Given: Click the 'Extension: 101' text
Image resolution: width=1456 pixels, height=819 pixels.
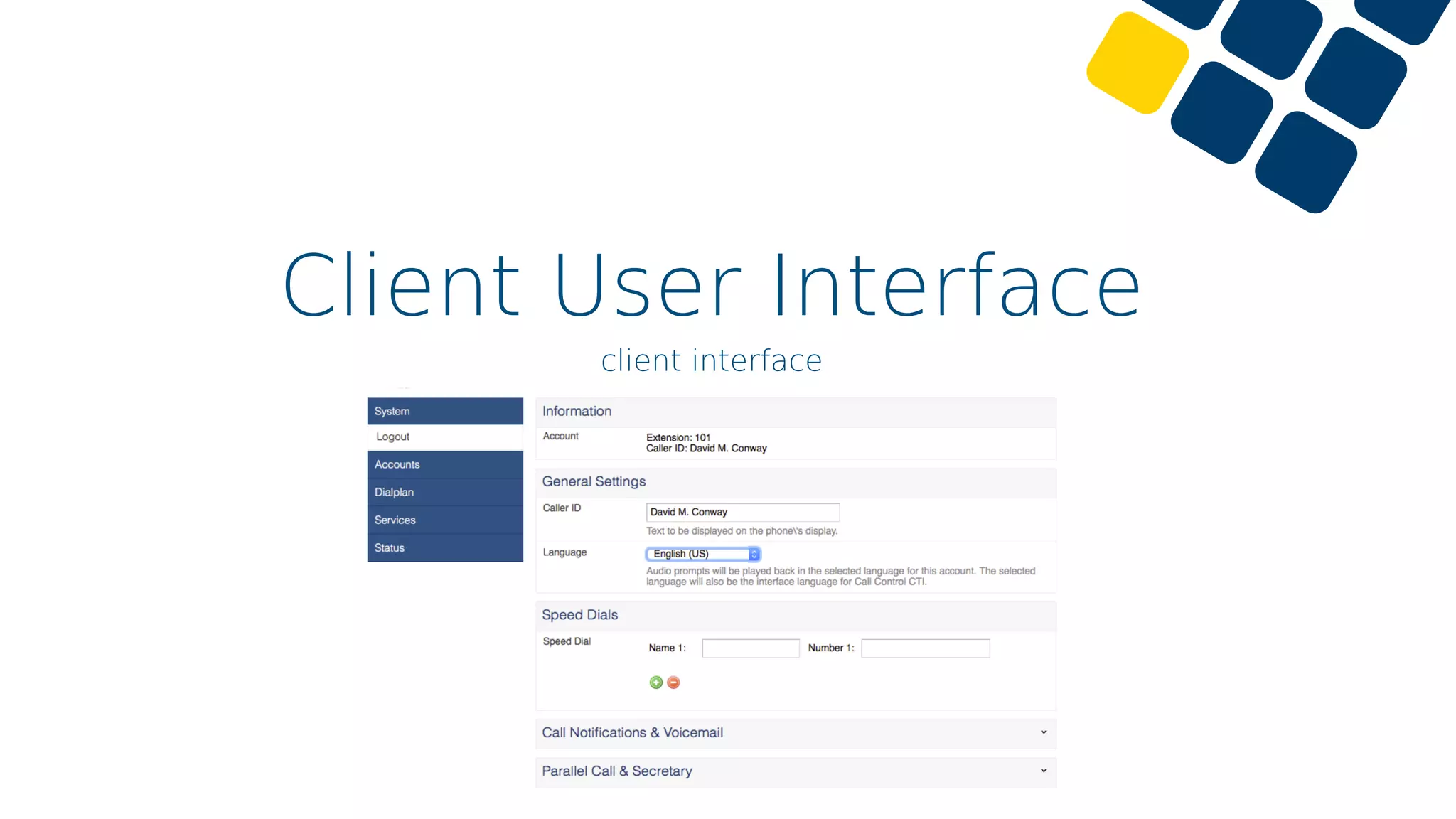Looking at the screenshot, I should (678, 437).
